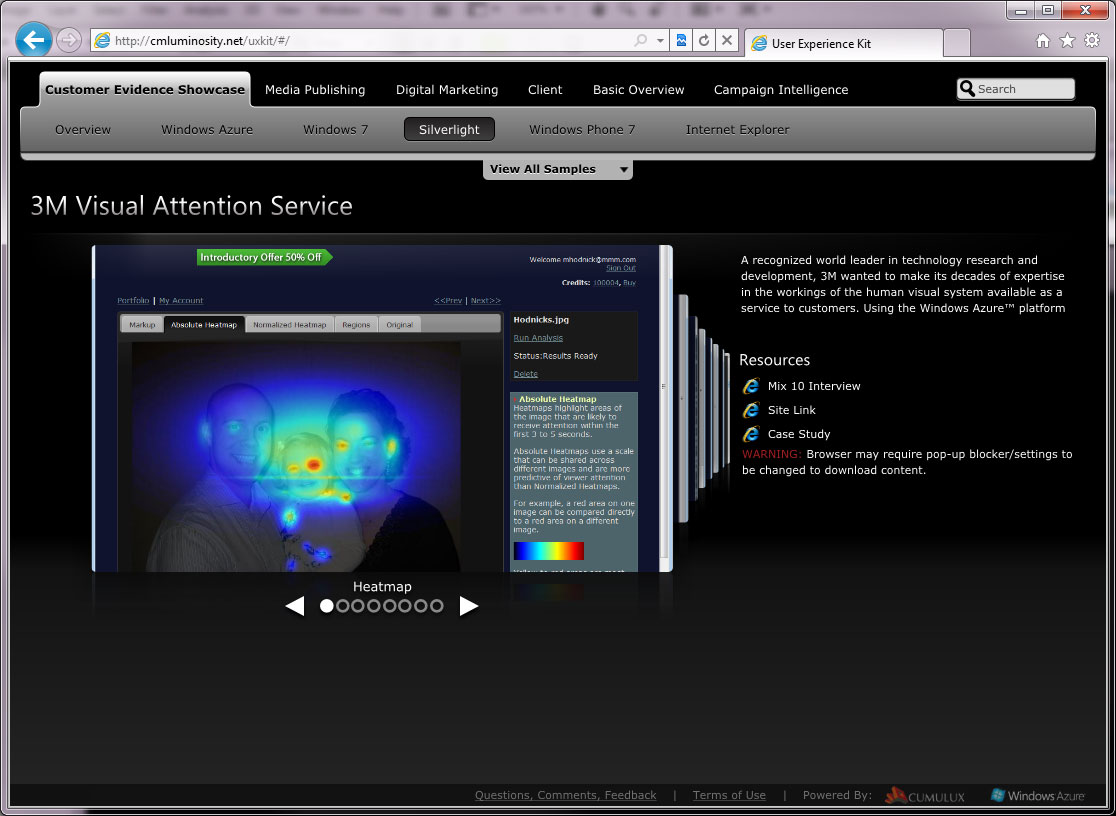Click the site Search box
Image resolution: width=1116 pixels, height=816 pixels.
1016,89
